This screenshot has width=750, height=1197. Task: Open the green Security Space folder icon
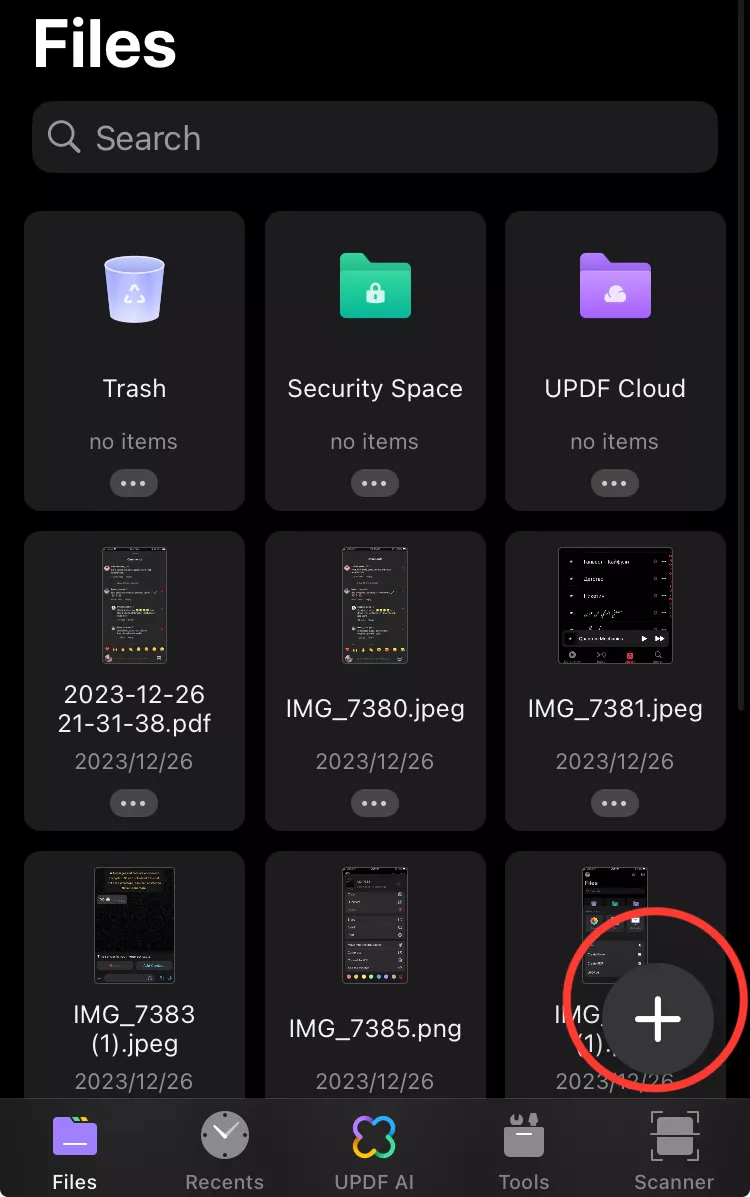[x=375, y=286]
